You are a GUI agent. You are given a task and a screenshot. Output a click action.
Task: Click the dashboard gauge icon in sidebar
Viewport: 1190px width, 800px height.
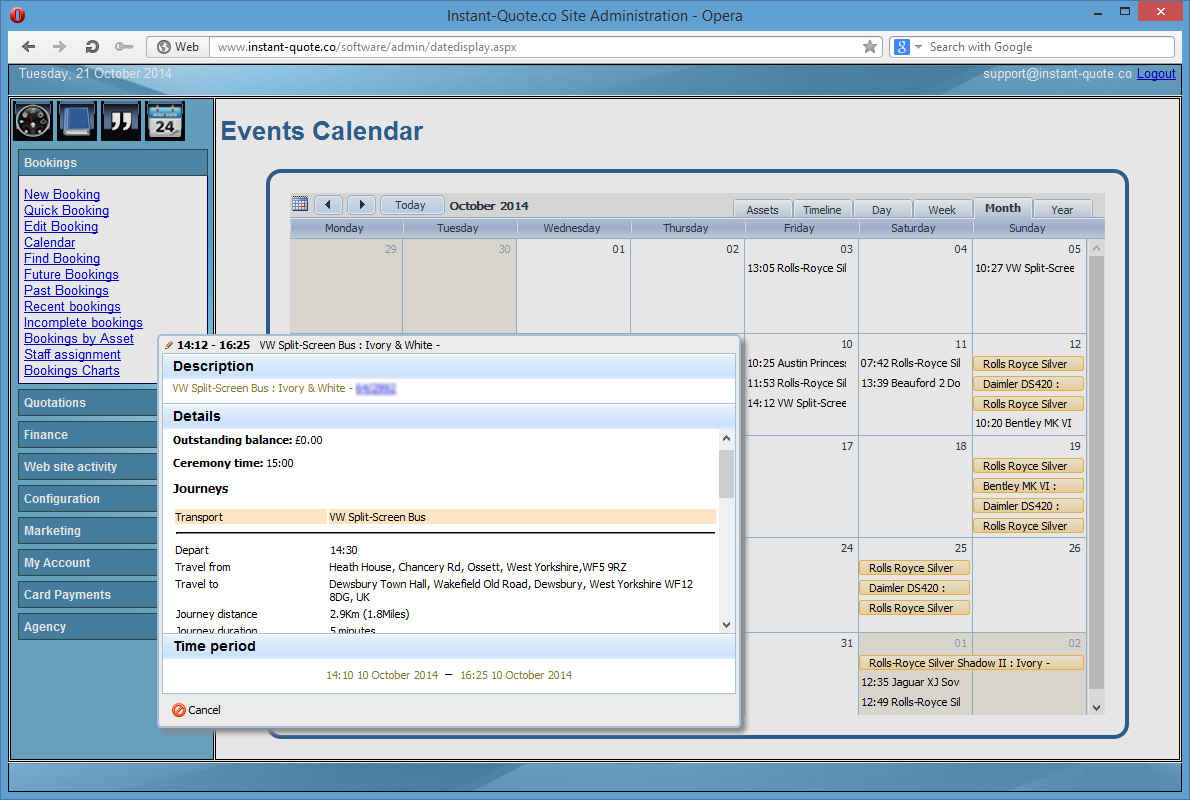pos(33,121)
